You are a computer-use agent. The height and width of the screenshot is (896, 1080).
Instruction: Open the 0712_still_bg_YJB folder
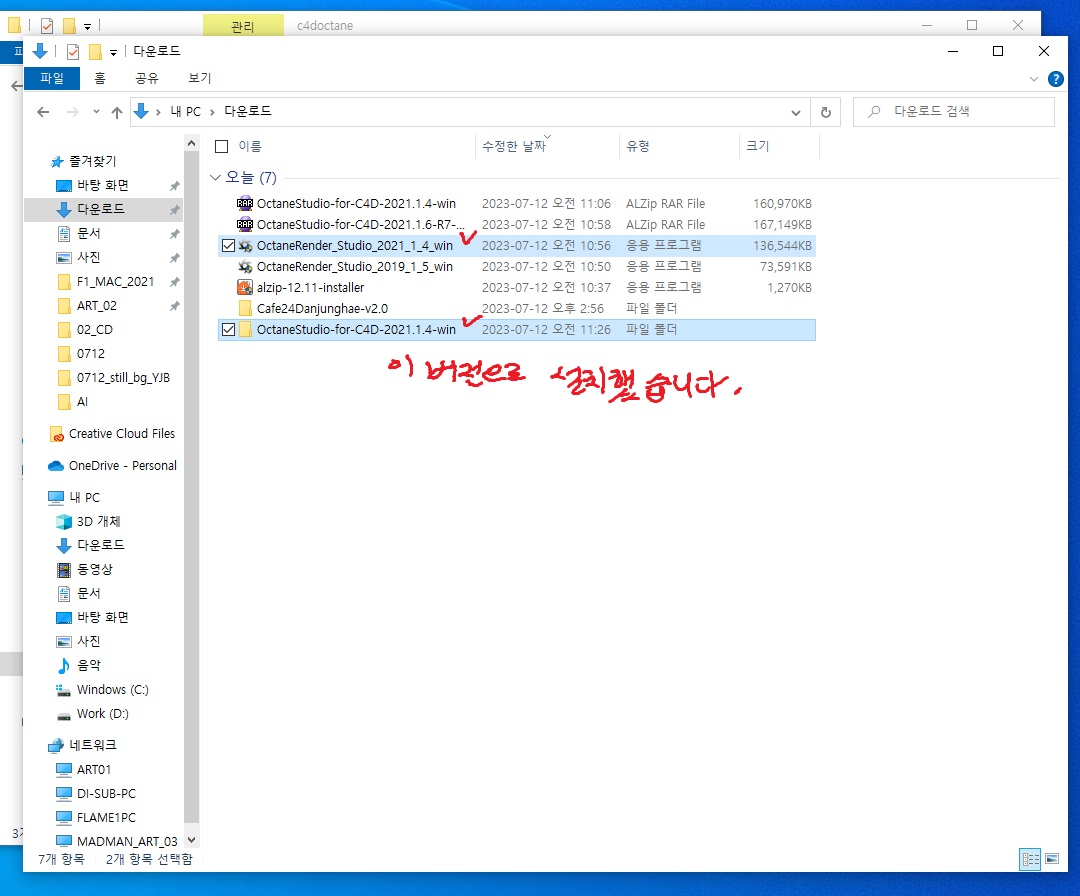[123, 378]
